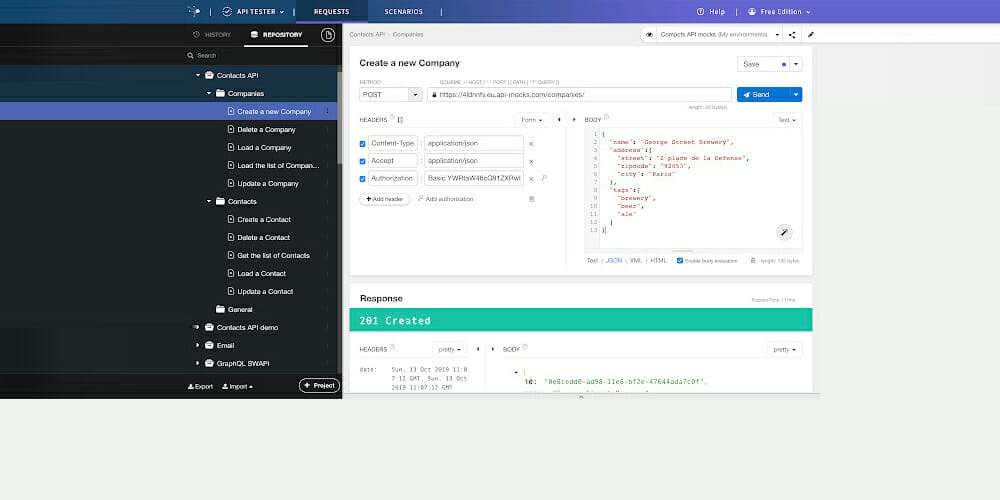Click the request URL field
This screenshot has height=500, width=1000.
(579, 94)
